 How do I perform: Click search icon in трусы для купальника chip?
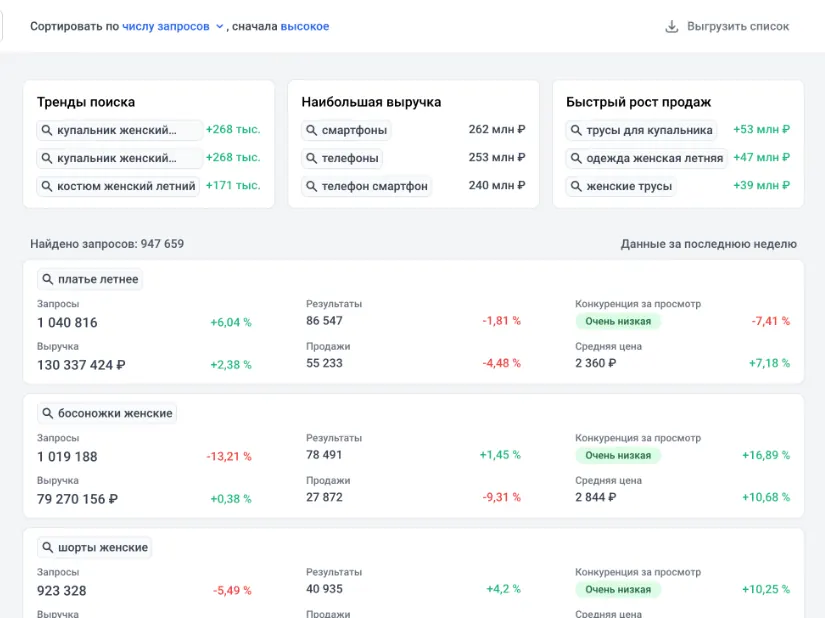tap(576, 130)
